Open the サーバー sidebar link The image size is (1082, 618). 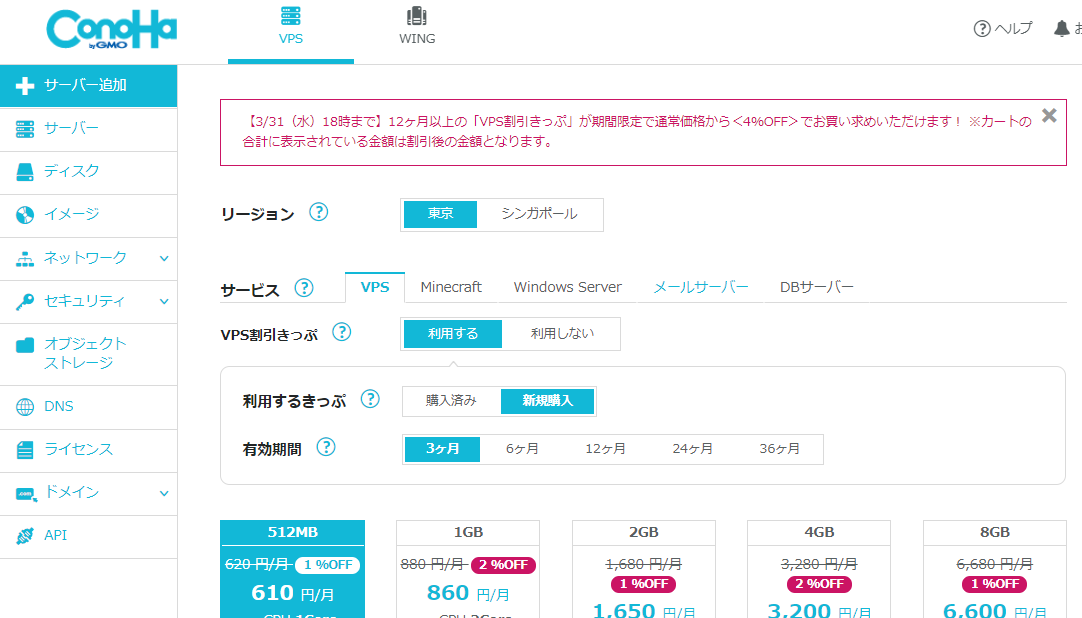pos(88,129)
